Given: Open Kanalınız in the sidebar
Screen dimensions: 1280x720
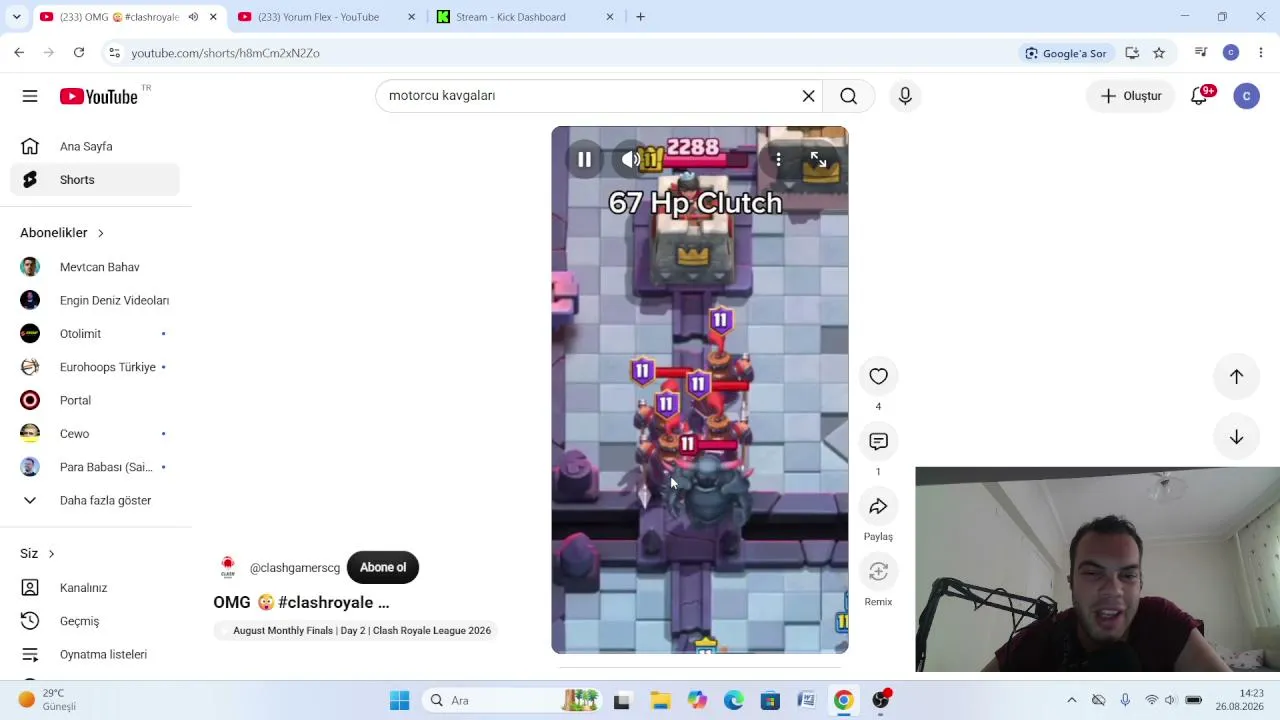Looking at the screenshot, I should coord(96,588).
